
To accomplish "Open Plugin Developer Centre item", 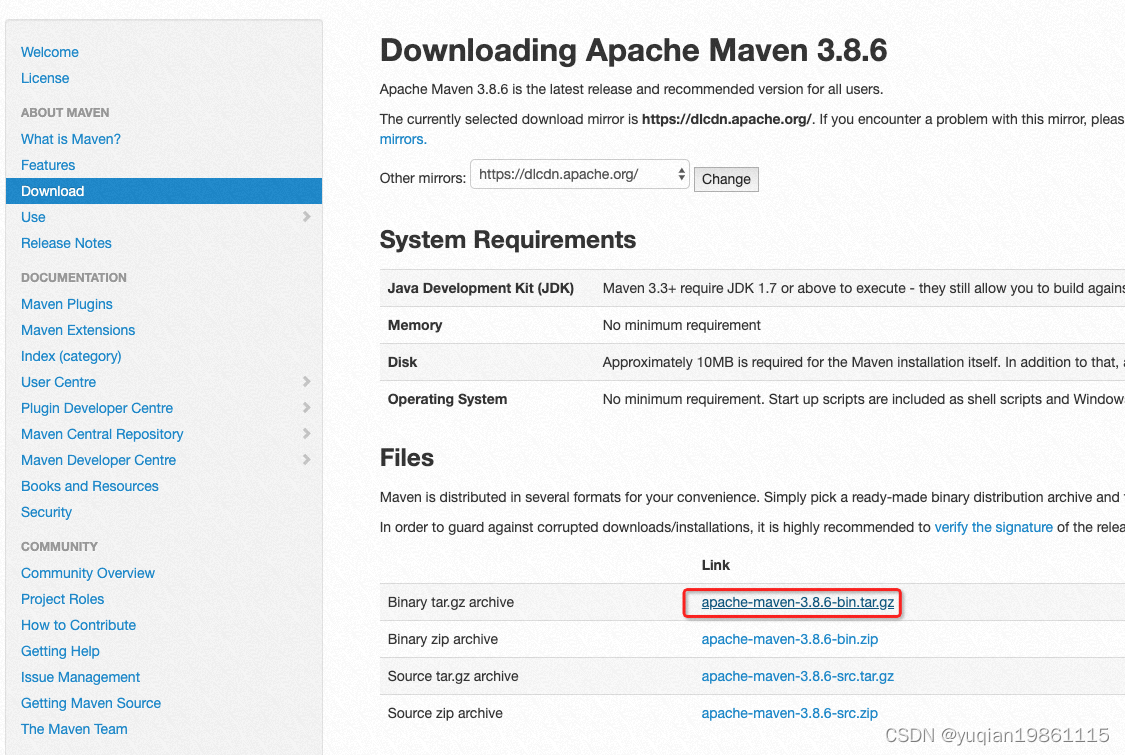I will click(97, 408).
